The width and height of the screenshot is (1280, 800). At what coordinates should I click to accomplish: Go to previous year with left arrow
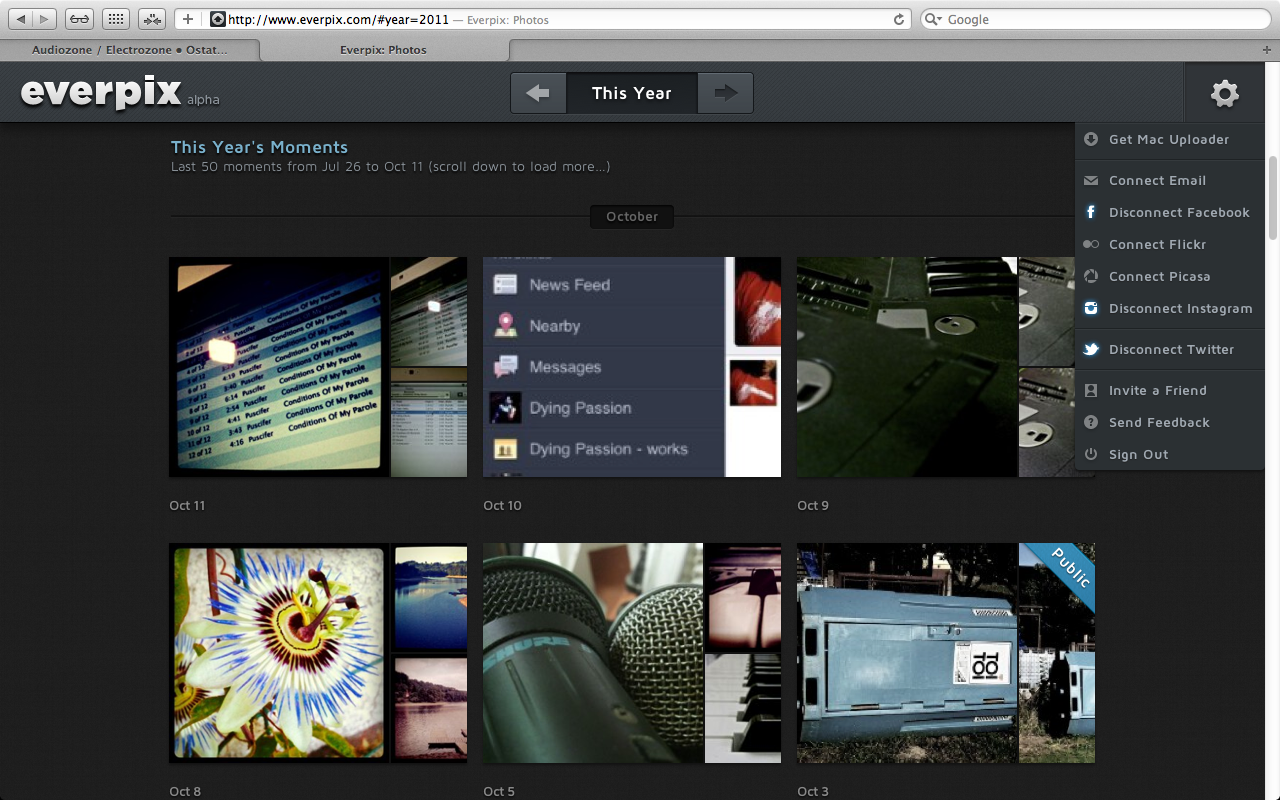pyautogui.click(x=538, y=93)
